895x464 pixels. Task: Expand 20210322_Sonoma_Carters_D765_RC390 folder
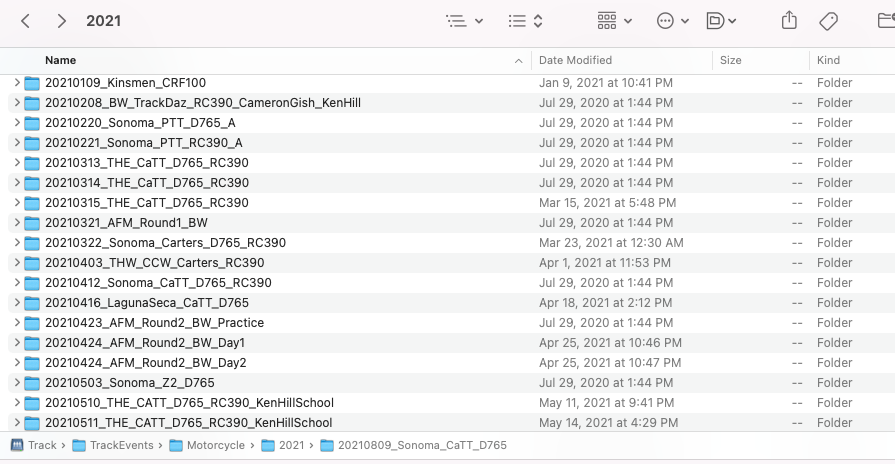(17, 243)
